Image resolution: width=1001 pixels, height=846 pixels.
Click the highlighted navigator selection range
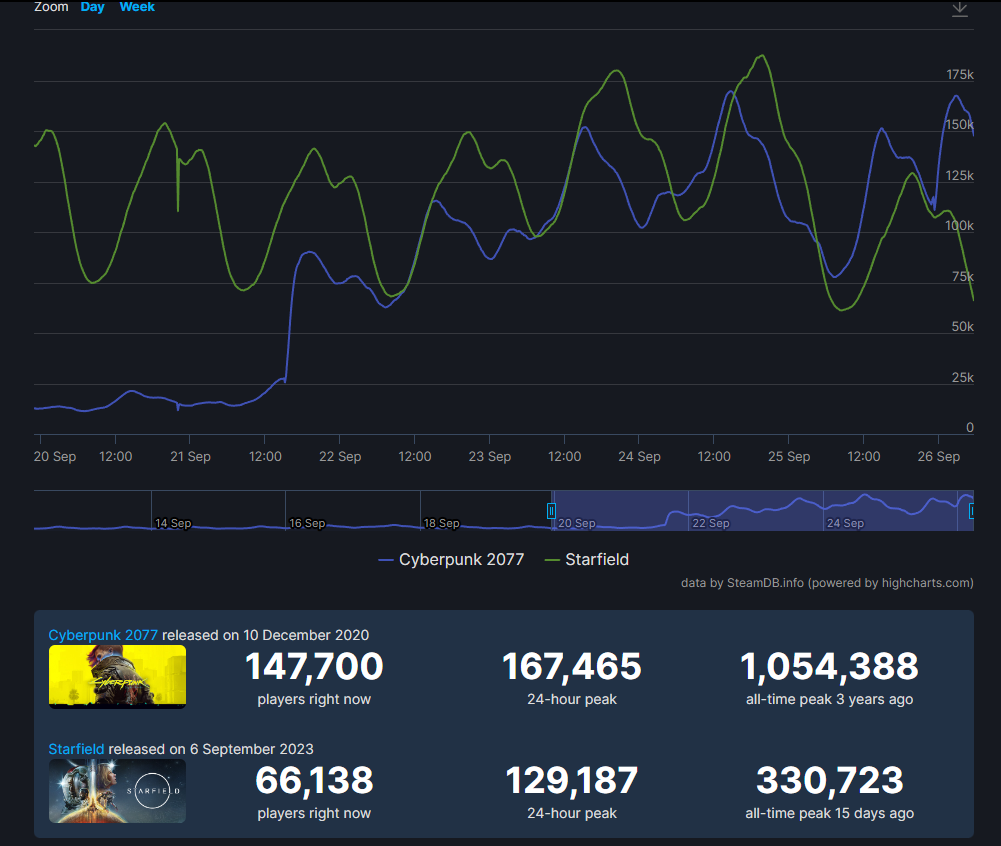(x=762, y=510)
